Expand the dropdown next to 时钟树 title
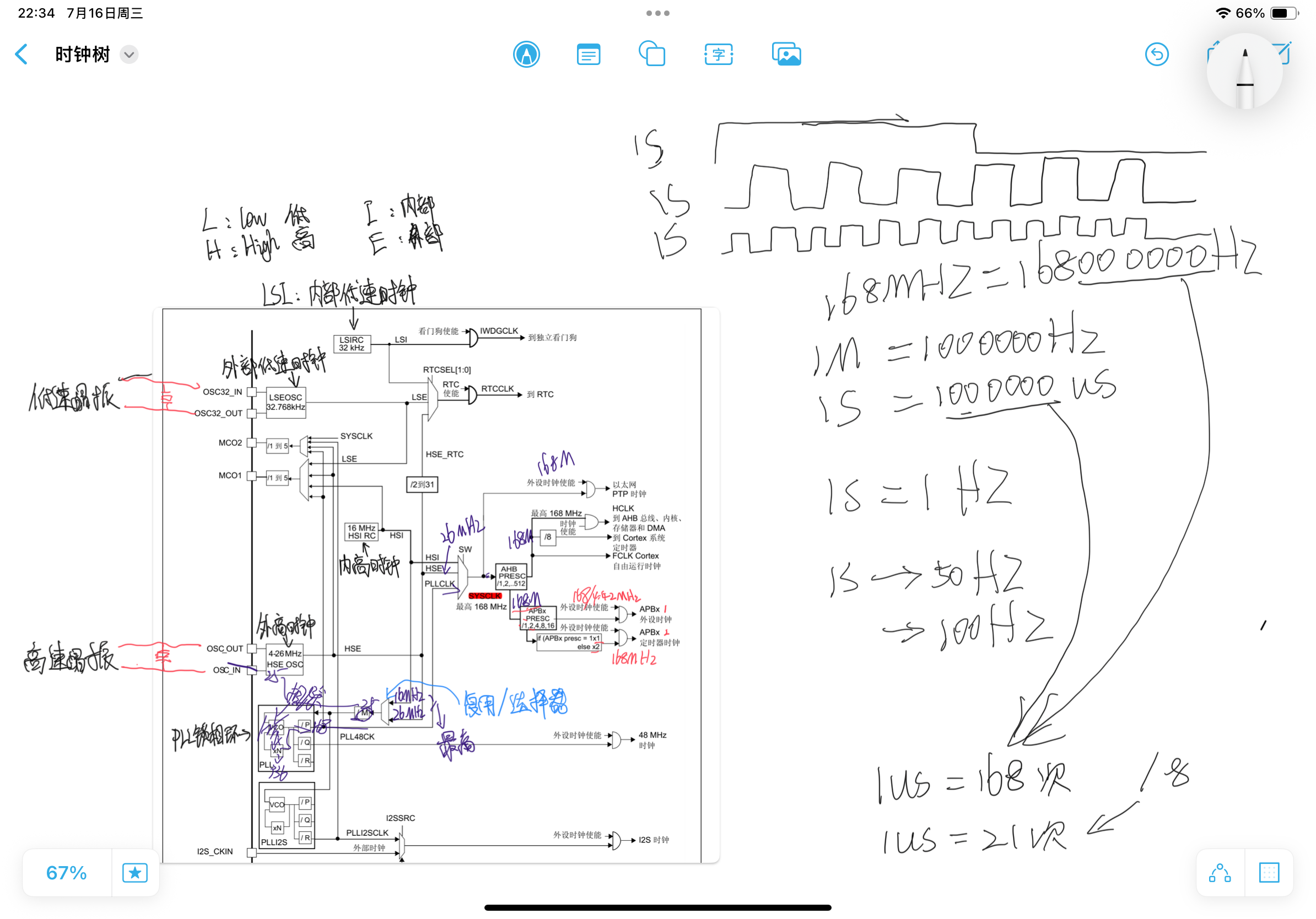Viewport: 1316px width, 919px height. 129,55
